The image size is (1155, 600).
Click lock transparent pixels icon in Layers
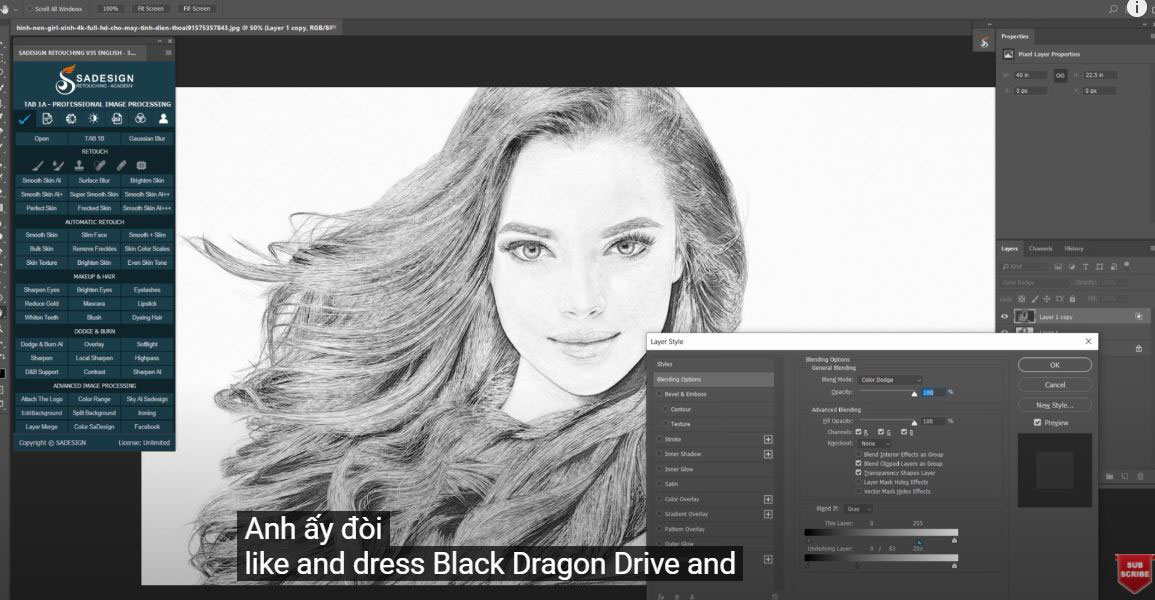click(1022, 299)
